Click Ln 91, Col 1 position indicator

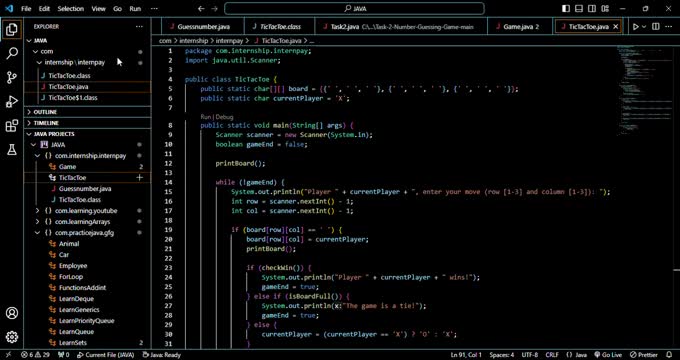pyautogui.click(x=466, y=355)
